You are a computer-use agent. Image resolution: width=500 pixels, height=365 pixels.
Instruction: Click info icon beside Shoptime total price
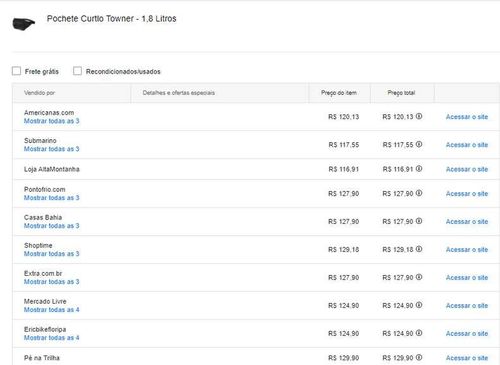pos(419,249)
